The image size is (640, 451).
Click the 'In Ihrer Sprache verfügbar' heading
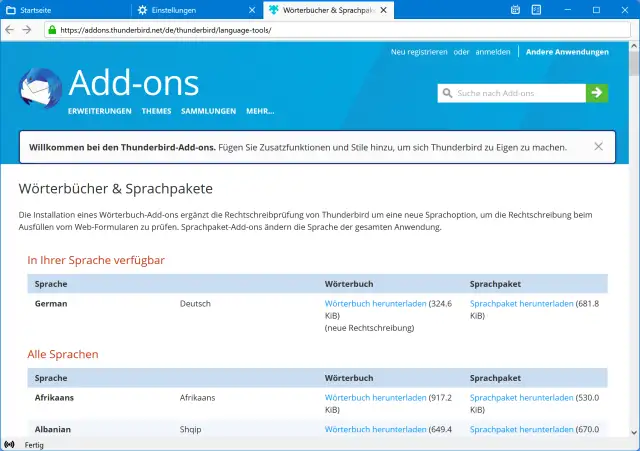96,260
